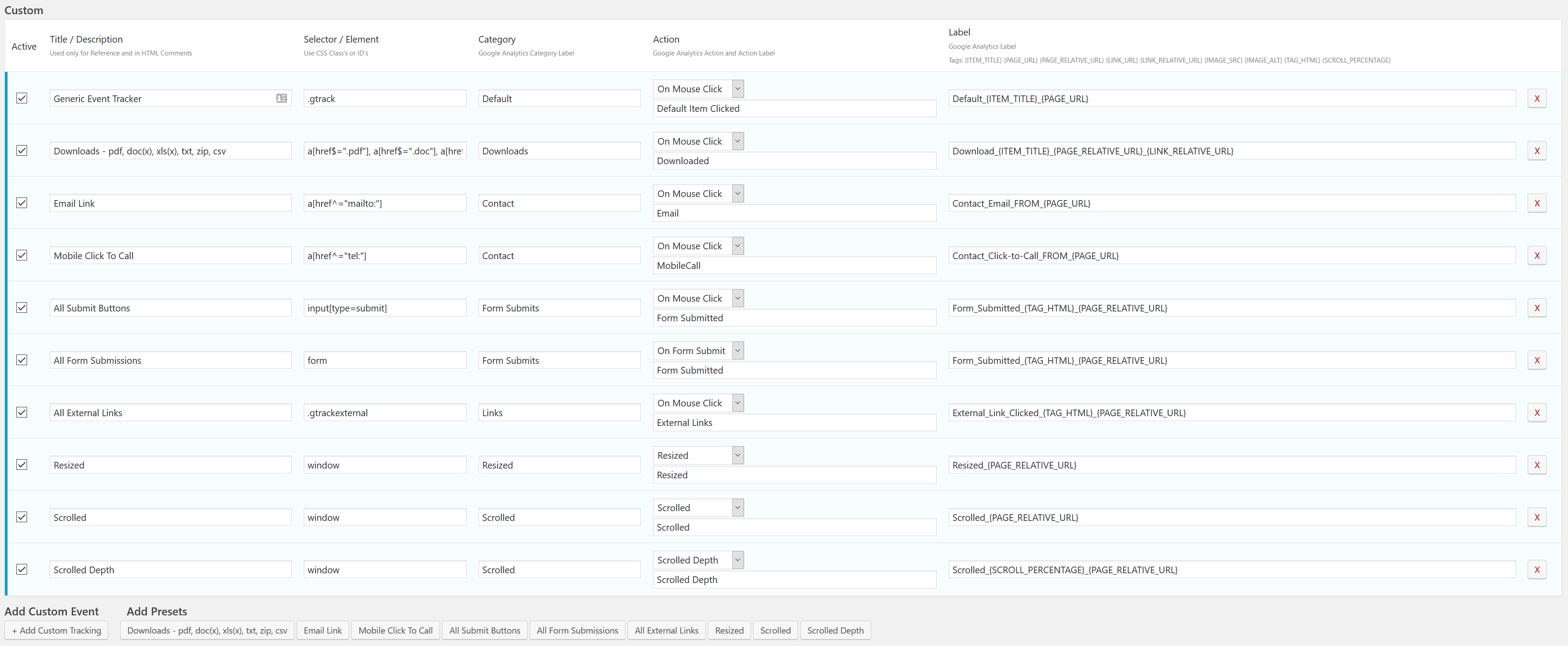Open the On Form Submit action dropdown

[698, 351]
